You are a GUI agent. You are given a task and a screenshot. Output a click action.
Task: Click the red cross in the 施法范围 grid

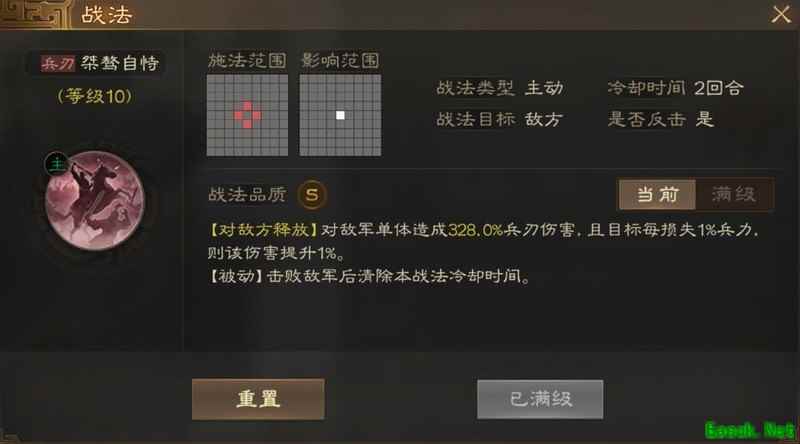(x=247, y=115)
